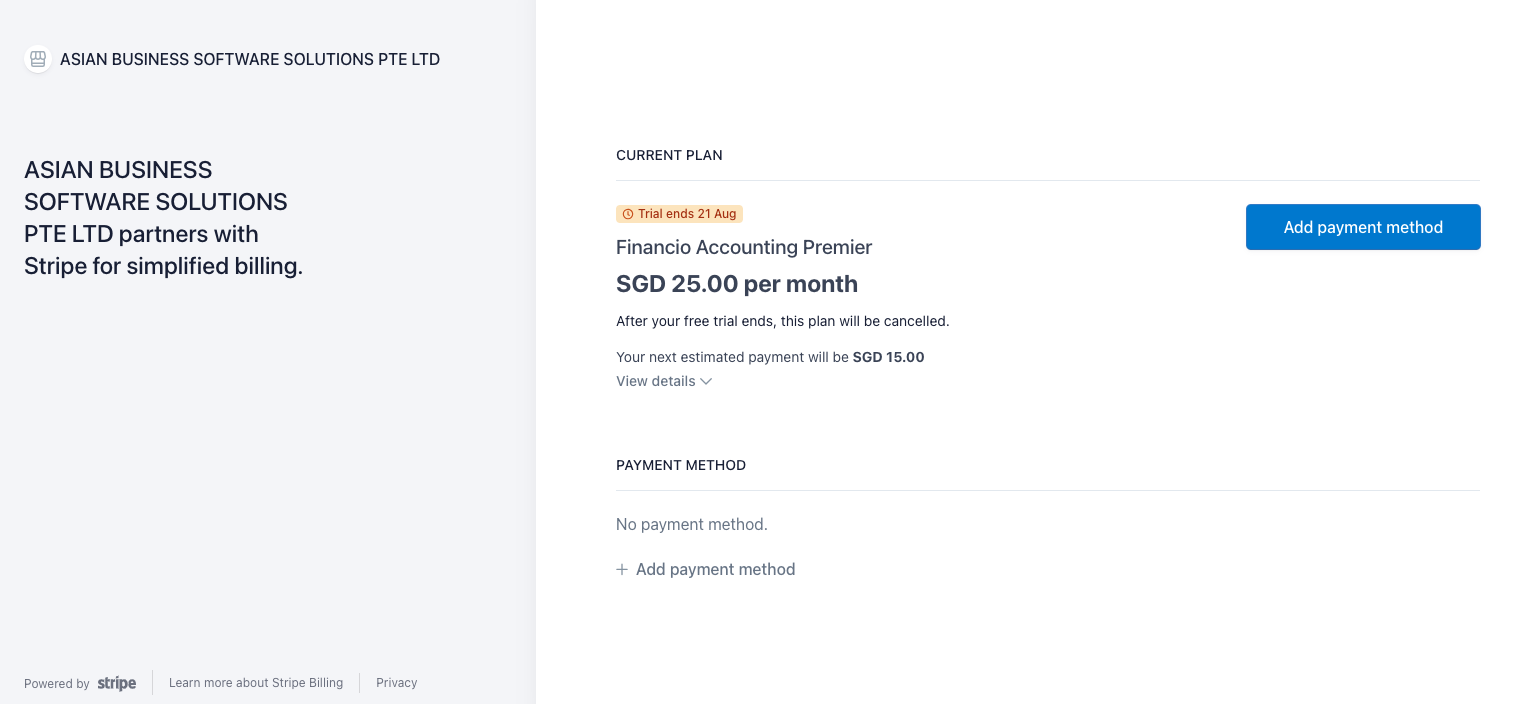Expand View details for next payment

(x=664, y=381)
